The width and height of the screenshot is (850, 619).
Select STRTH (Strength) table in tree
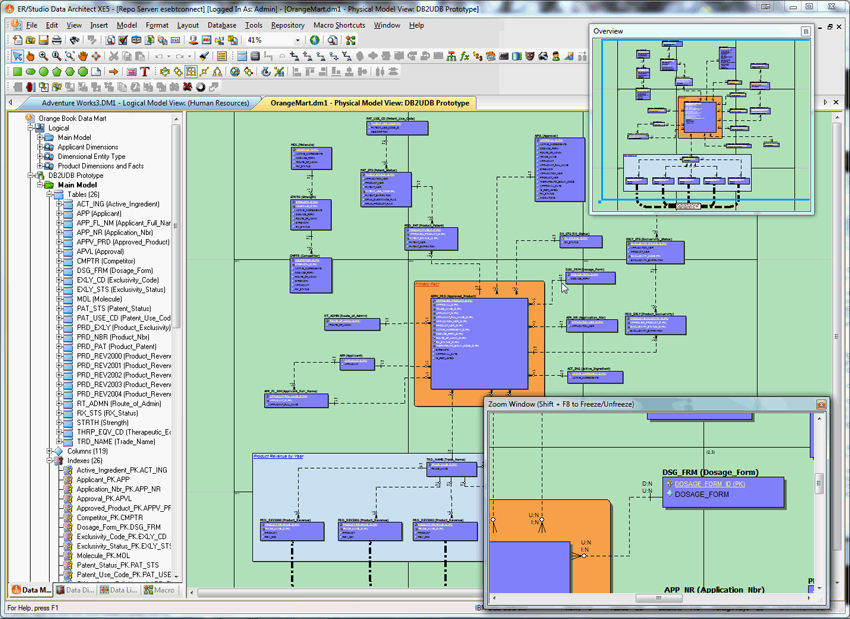(102, 422)
